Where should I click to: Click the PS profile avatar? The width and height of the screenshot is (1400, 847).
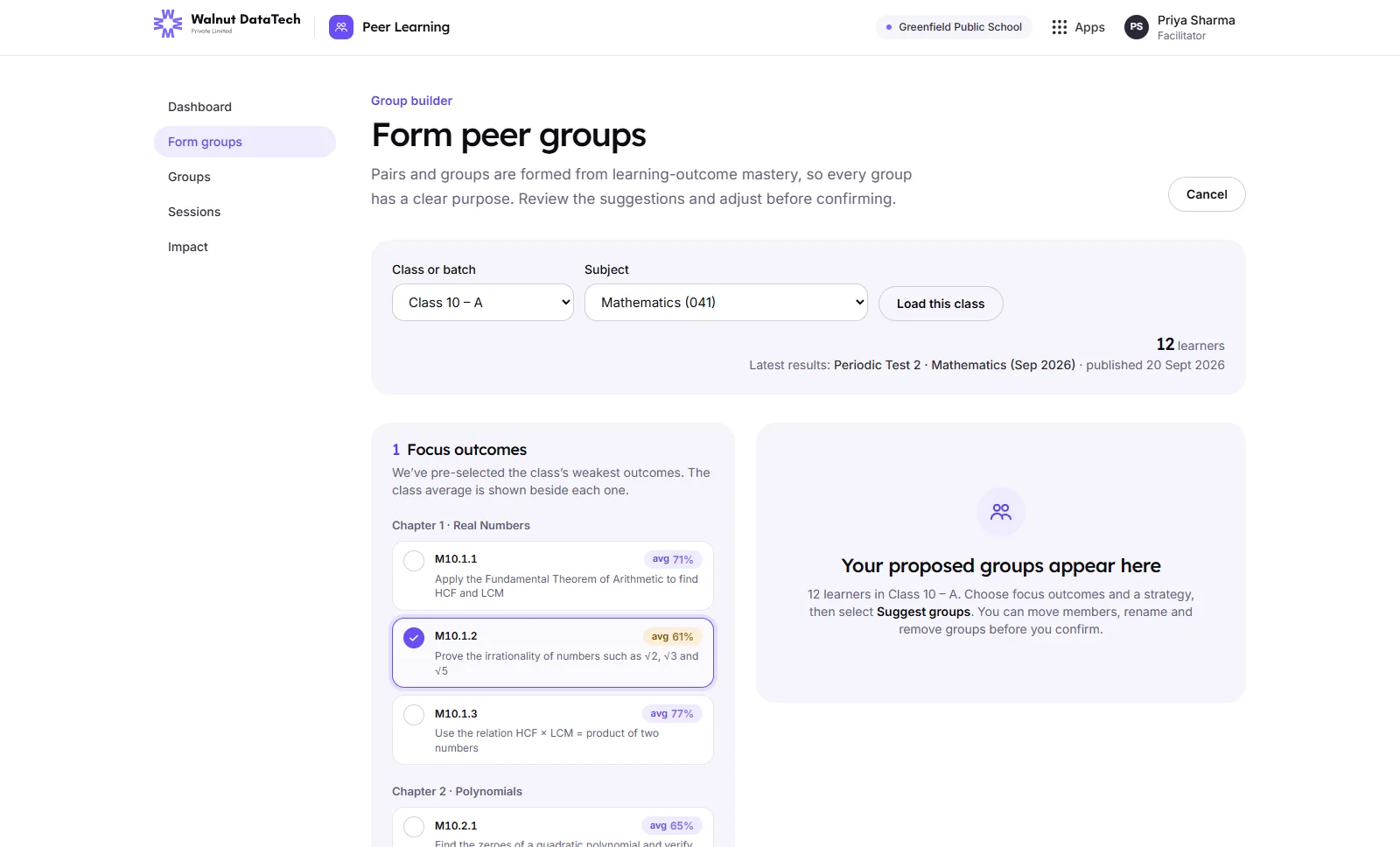point(1137,27)
